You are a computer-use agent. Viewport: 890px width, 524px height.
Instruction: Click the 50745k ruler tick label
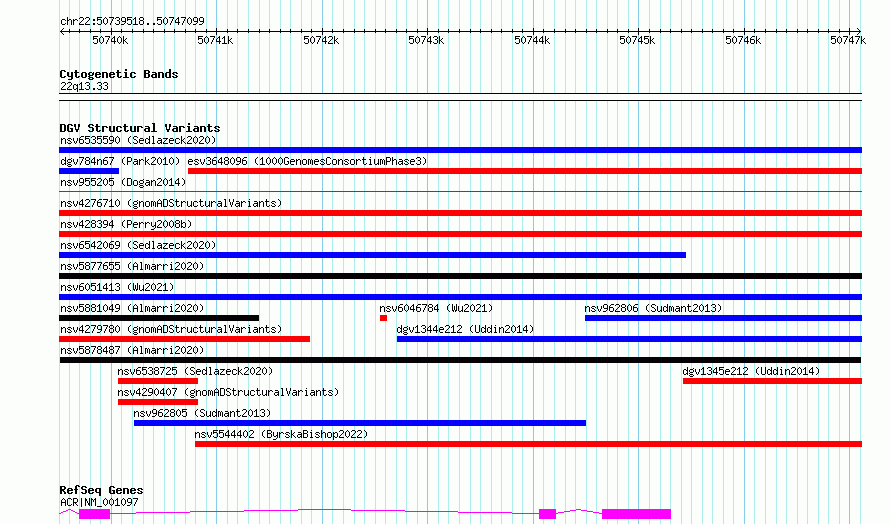(x=637, y=40)
